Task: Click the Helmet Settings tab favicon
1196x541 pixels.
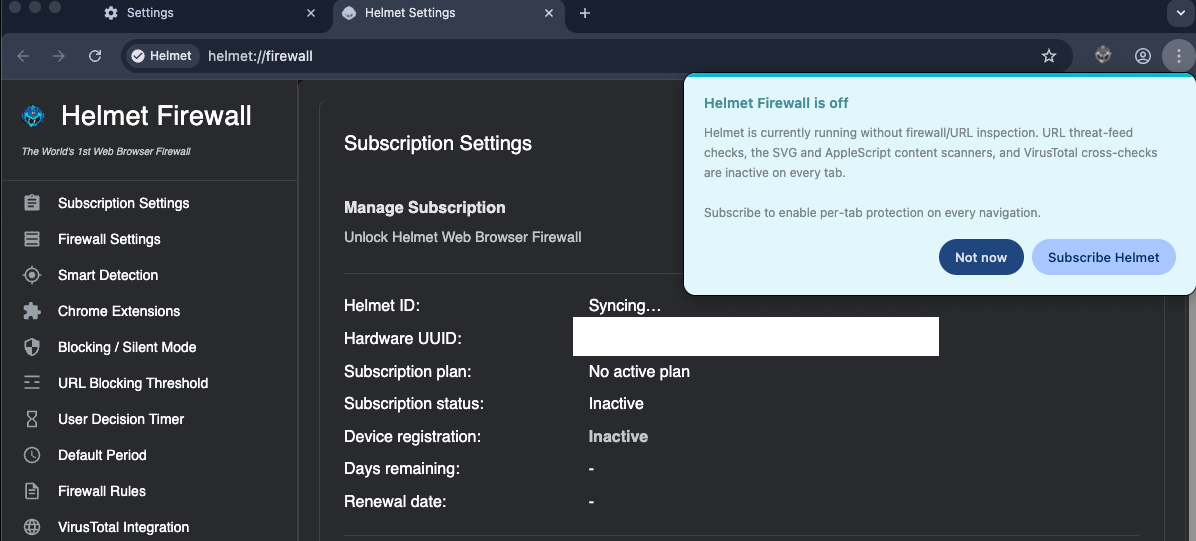Action: pos(349,13)
